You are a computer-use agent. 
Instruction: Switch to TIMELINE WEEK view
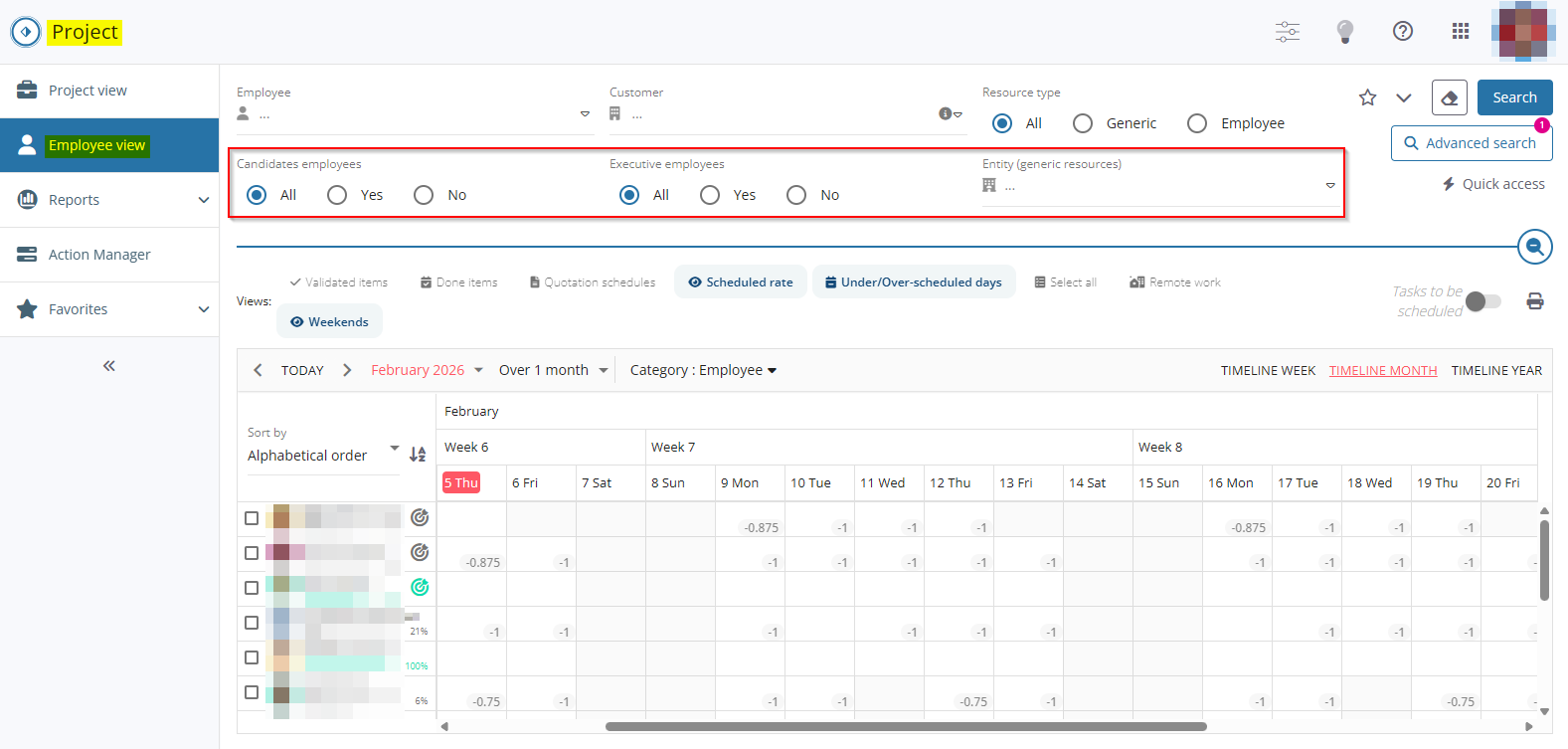click(1268, 371)
